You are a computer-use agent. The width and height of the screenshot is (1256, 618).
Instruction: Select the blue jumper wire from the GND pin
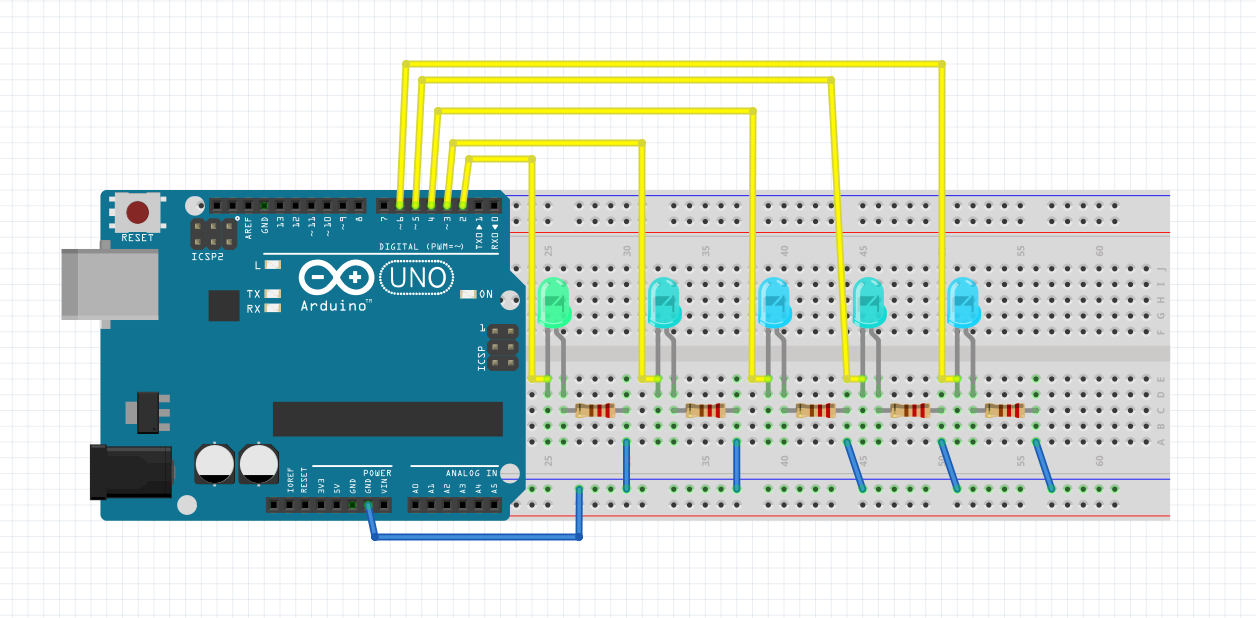pyautogui.click(x=470, y=535)
